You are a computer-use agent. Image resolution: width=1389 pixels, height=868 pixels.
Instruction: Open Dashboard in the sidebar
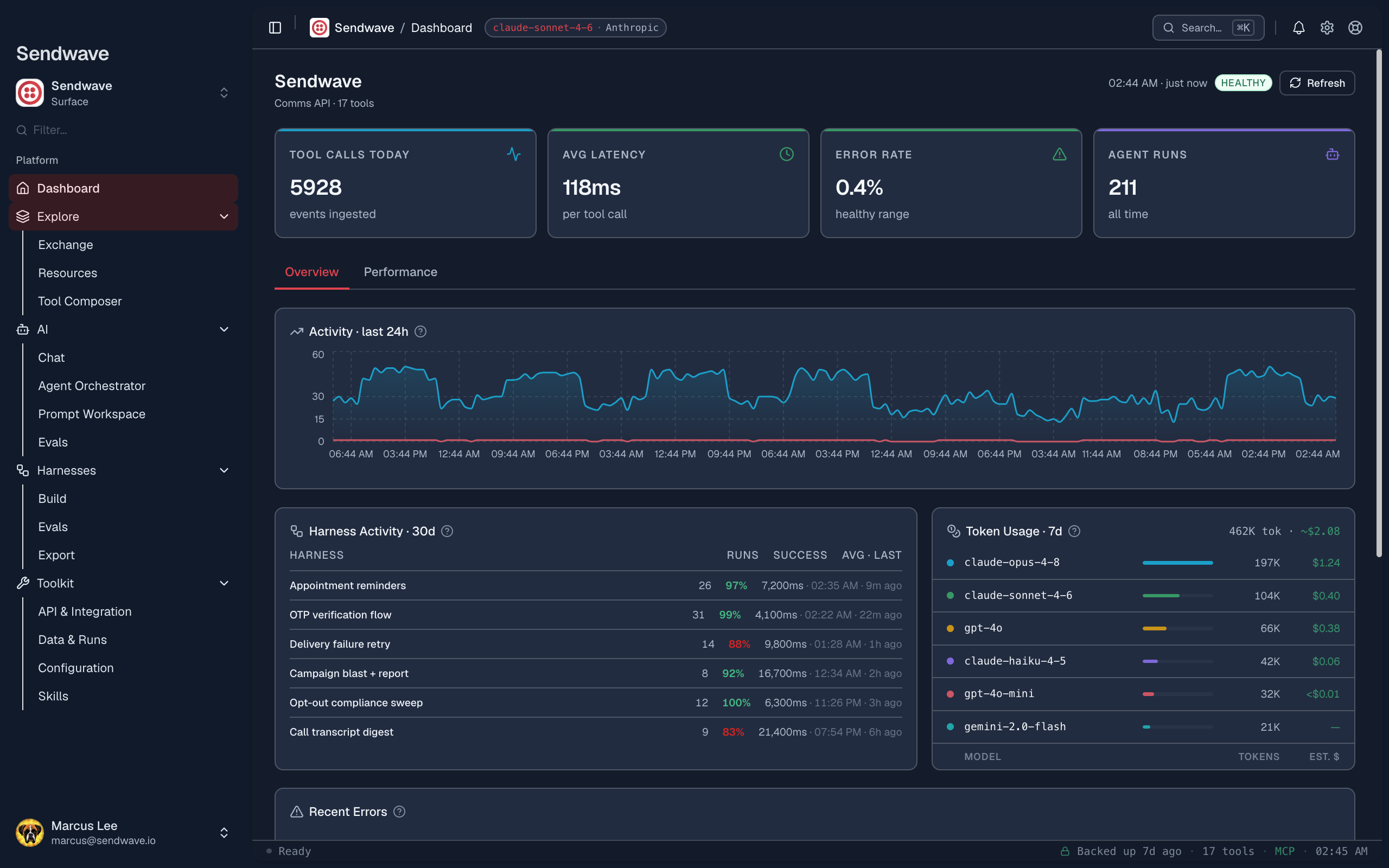pos(123,188)
